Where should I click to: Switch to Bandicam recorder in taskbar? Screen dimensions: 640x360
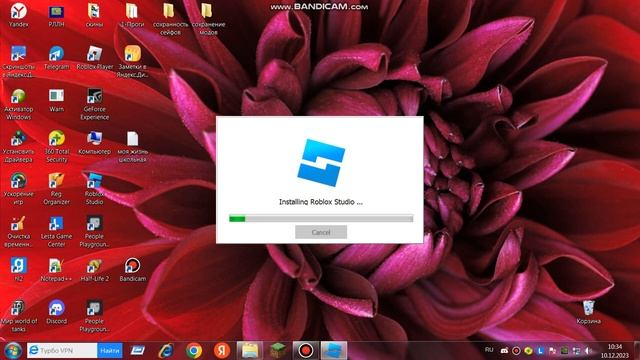click(x=305, y=351)
